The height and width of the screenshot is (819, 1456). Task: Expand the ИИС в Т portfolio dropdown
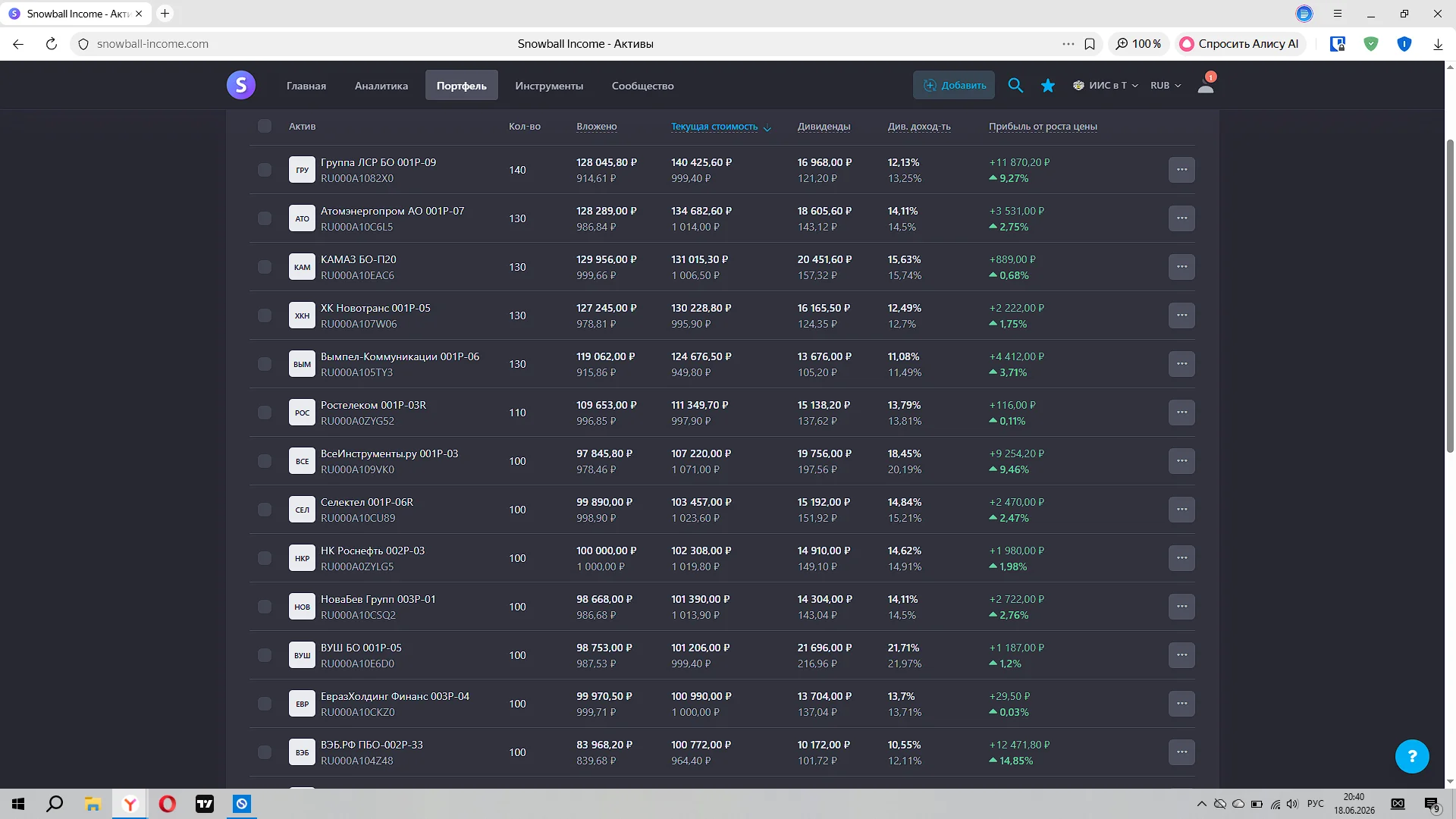[1106, 86]
